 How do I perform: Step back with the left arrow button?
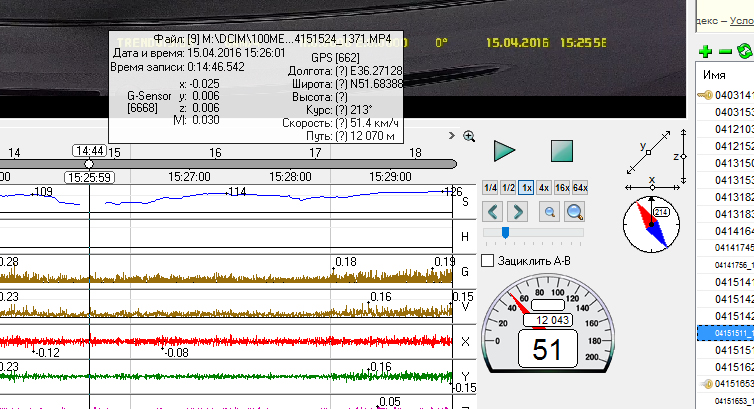491,211
